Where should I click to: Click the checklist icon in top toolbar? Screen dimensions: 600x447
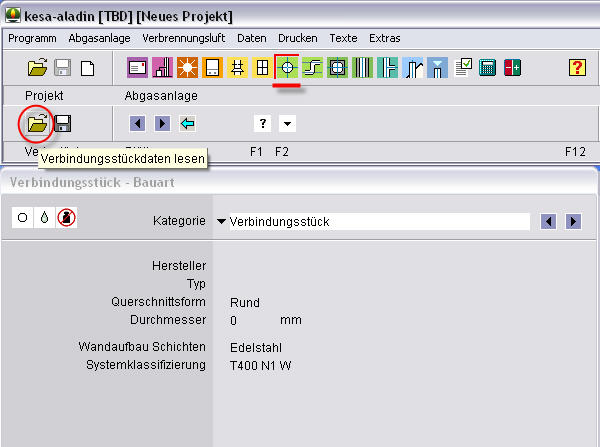(x=463, y=68)
